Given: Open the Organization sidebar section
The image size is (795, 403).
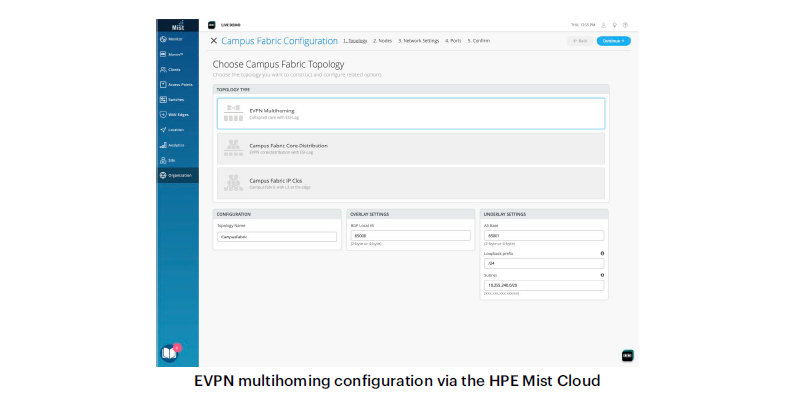Looking at the screenshot, I should click(177, 175).
